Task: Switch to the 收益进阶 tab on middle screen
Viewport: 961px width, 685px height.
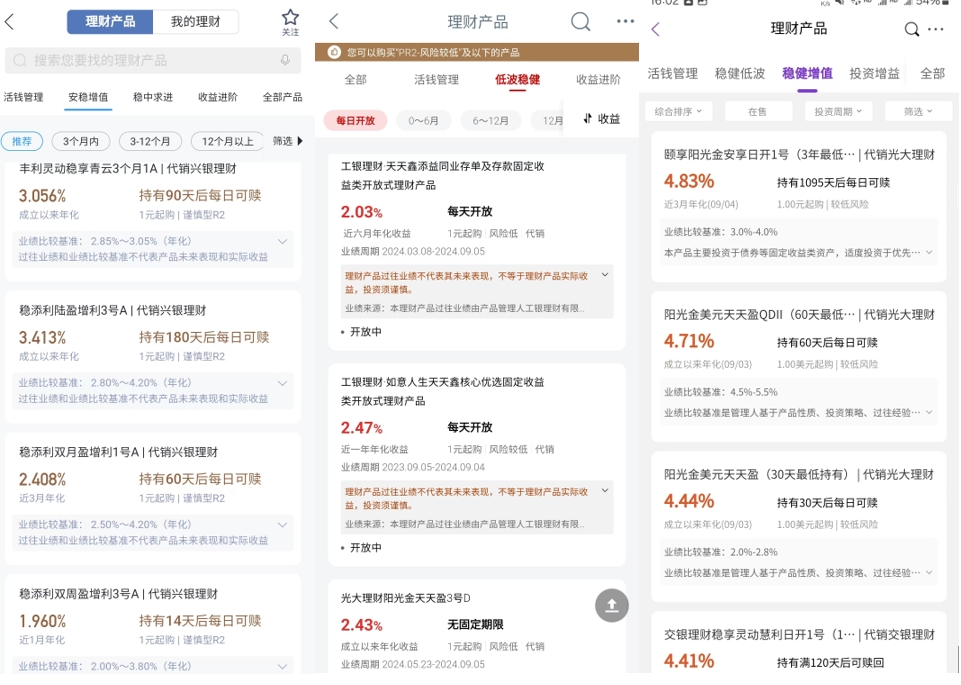Action: coord(596,80)
